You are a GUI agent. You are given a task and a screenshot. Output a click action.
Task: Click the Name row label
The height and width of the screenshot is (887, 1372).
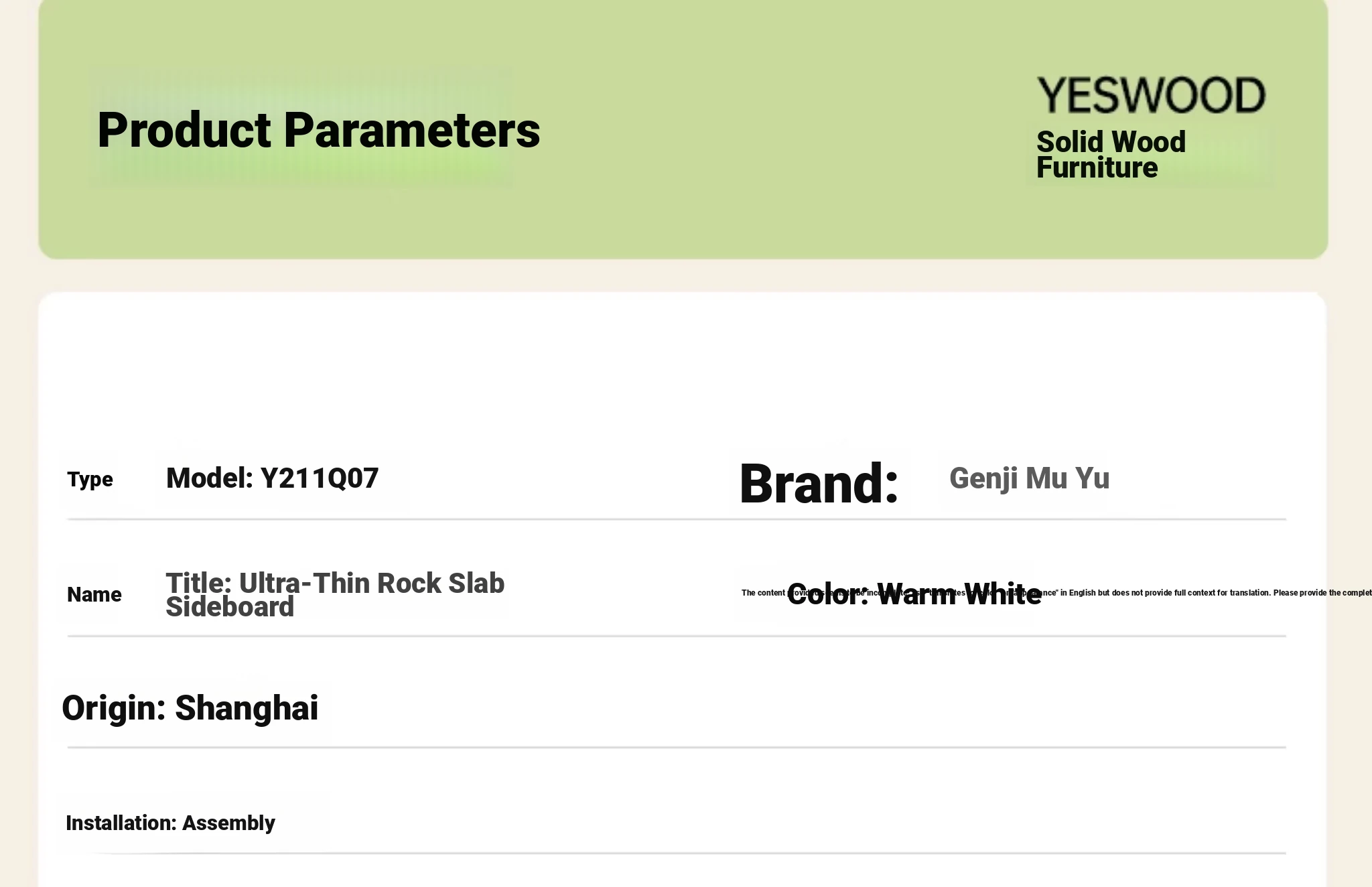(94, 594)
